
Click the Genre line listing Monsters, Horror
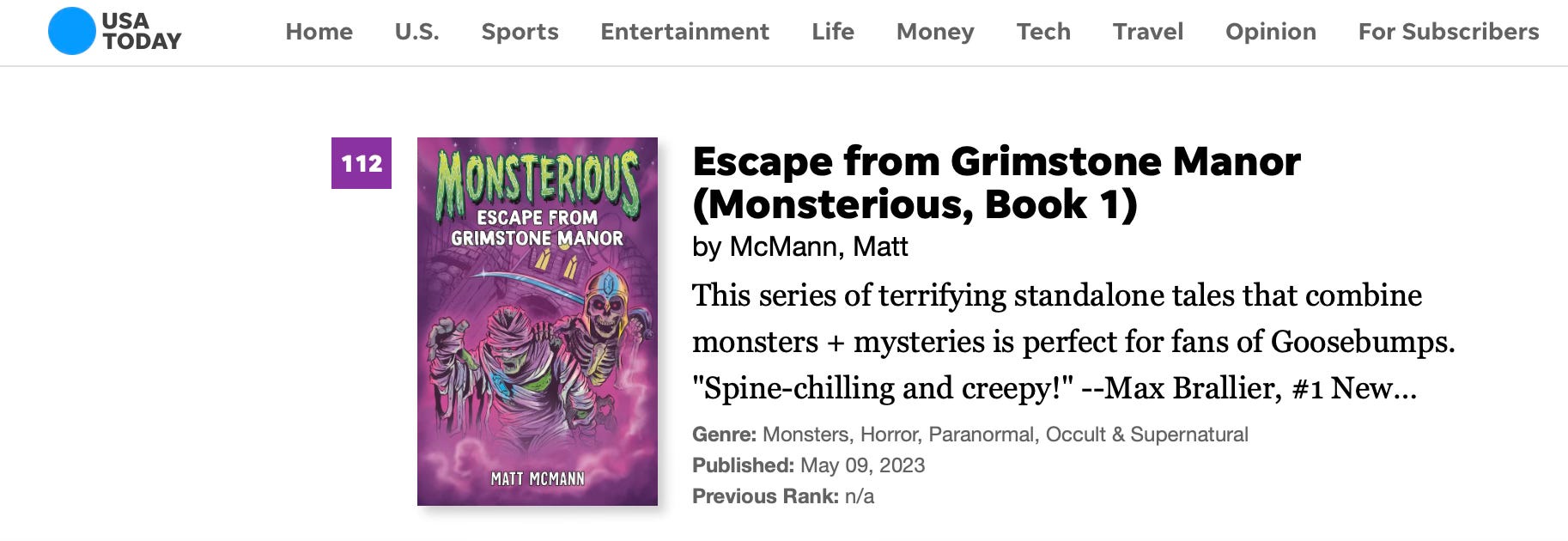(x=970, y=435)
